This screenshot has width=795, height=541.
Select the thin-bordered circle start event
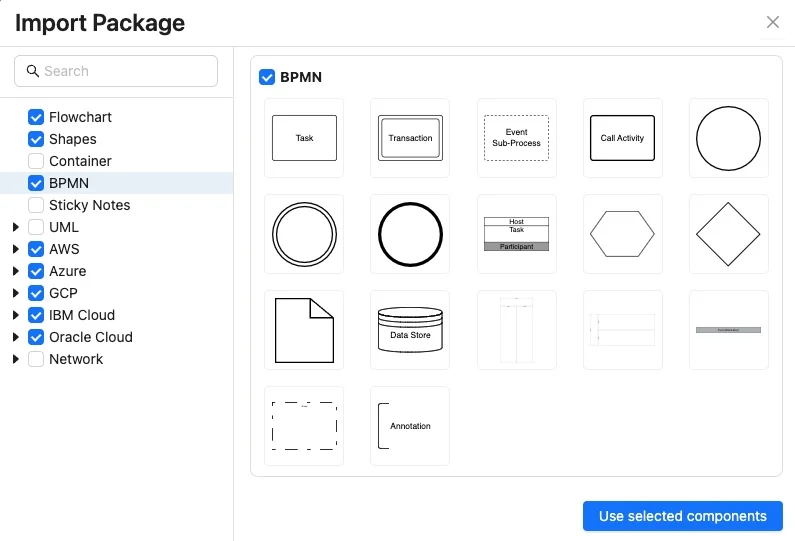point(729,138)
